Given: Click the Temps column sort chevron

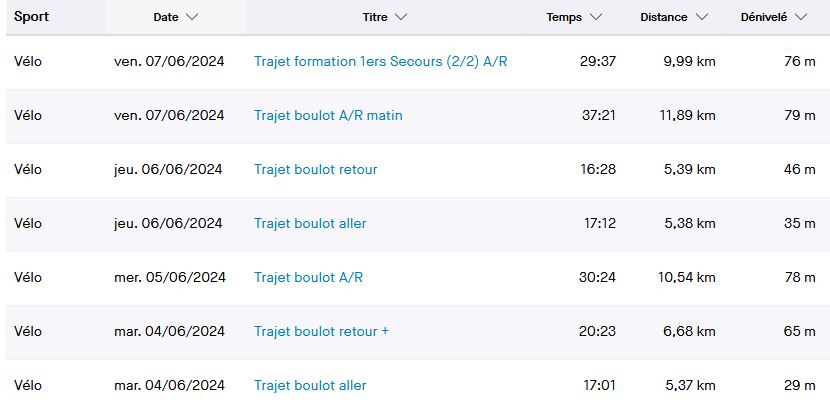Looking at the screenshot, I should coord(596,18).
